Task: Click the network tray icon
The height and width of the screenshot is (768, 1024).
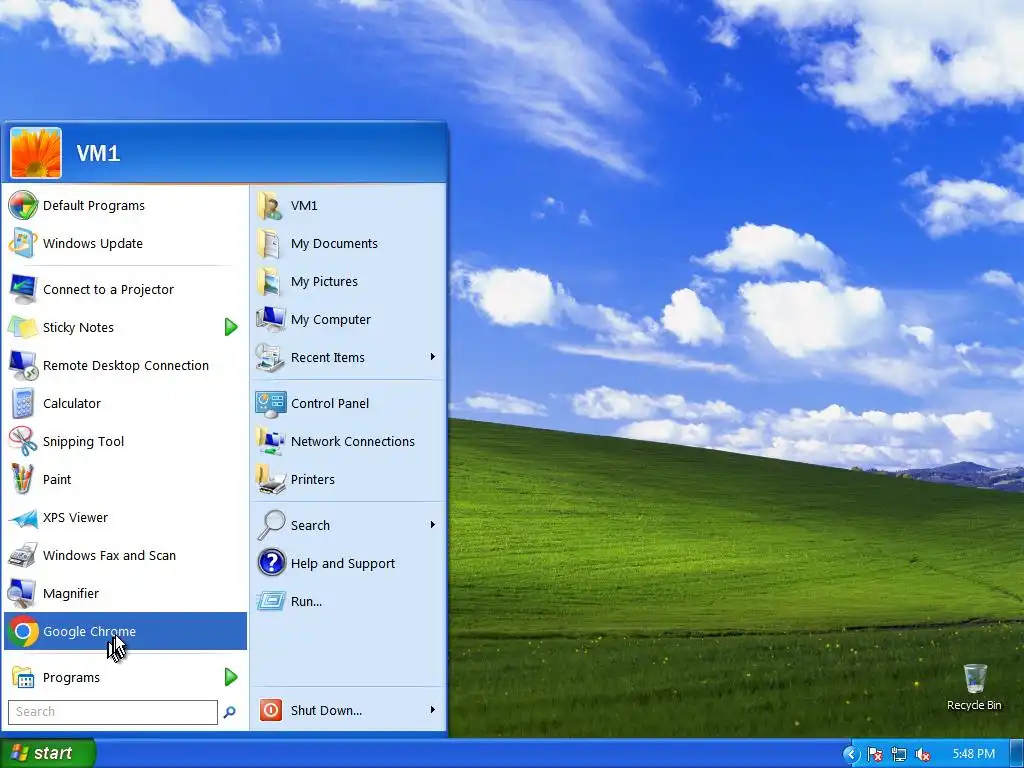Action: pos(899,755)
